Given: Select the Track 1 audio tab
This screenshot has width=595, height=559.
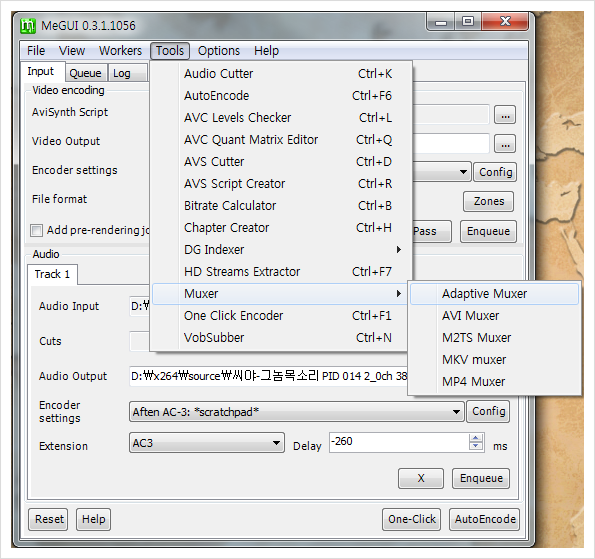Looking at the screenshot, I should pyautogui.click(x=52, y=274).
